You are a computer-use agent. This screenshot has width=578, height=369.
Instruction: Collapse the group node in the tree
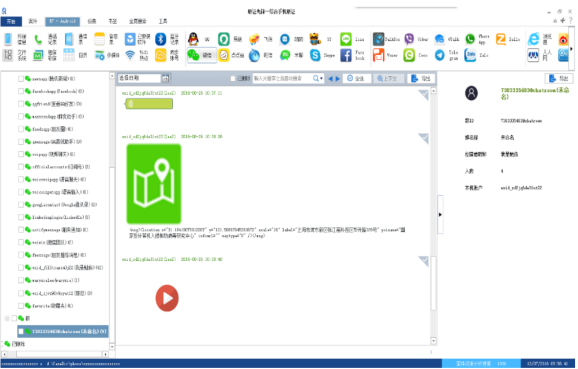pos(7,318)
